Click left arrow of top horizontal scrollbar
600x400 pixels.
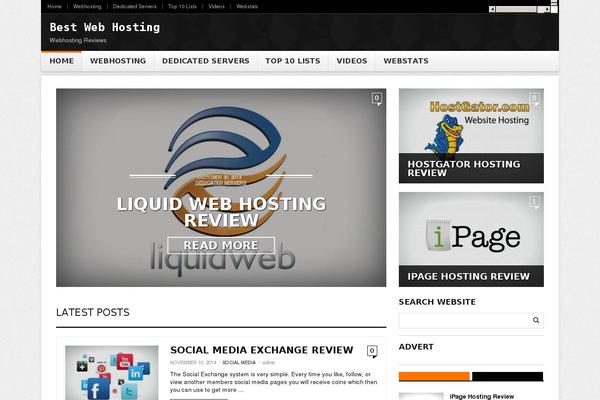point(492,9)
